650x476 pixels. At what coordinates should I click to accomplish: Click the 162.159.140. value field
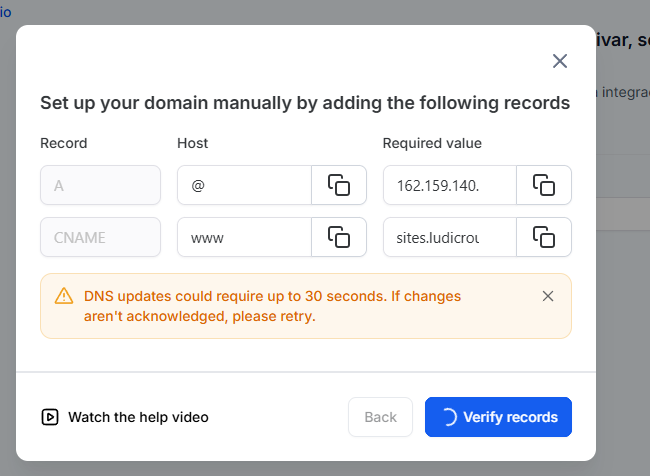click(x=449, y=185)
